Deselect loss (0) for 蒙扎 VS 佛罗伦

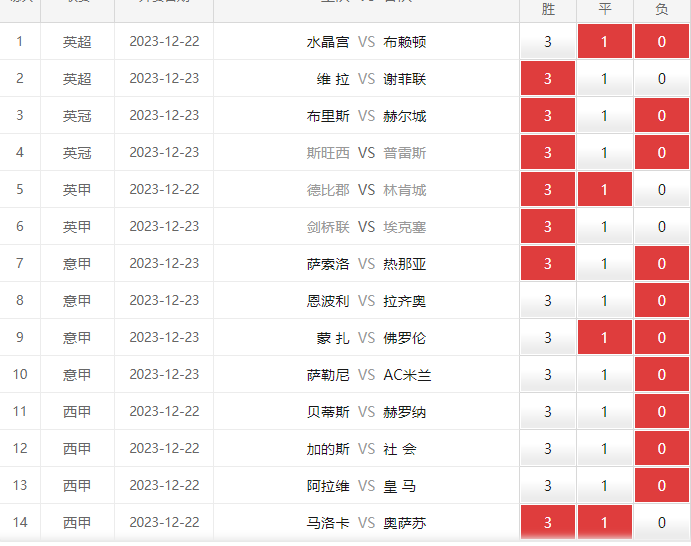(661, 338)
